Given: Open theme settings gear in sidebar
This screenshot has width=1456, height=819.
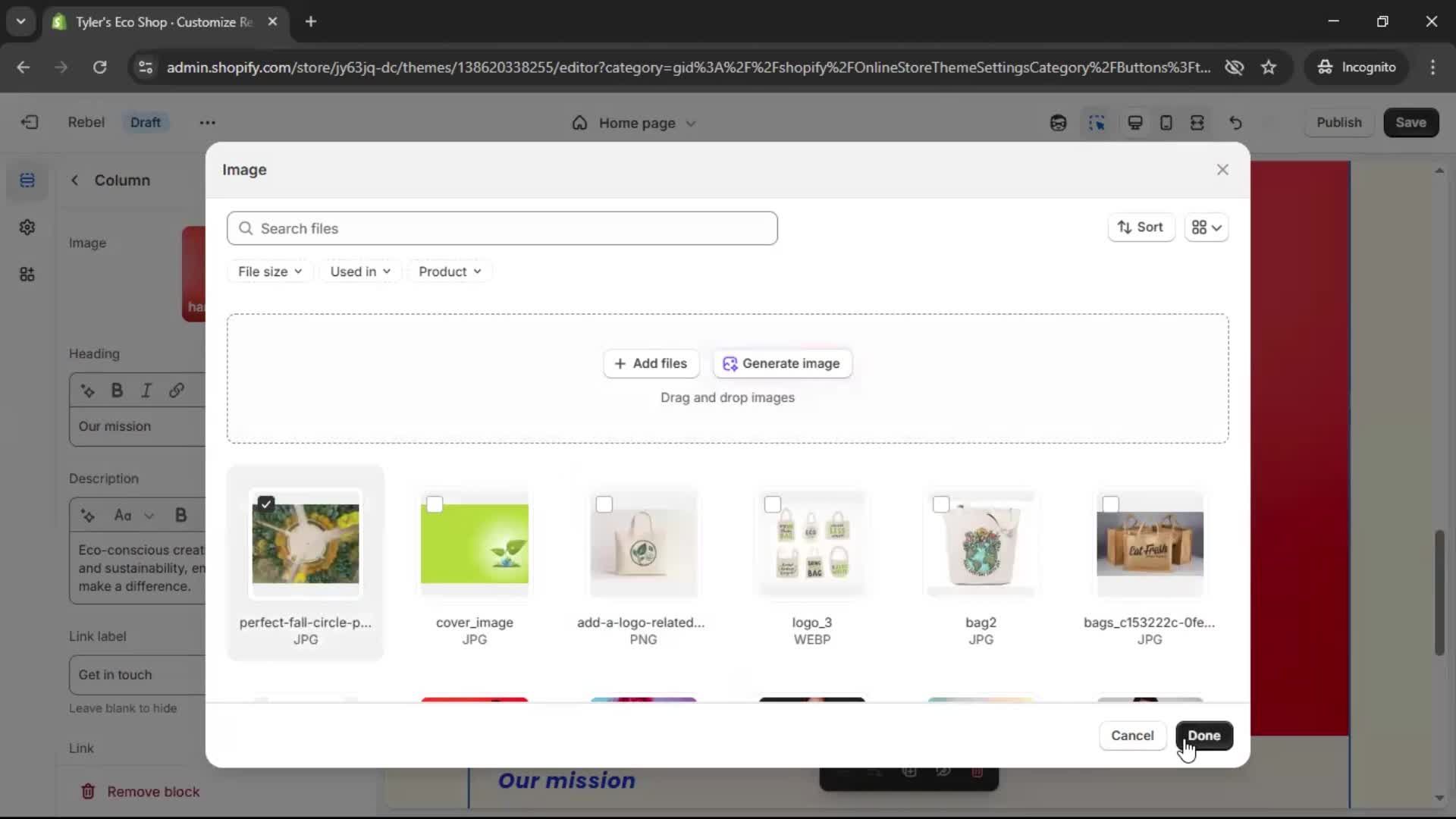Looking at the screenshot, I should pos(27,227).
